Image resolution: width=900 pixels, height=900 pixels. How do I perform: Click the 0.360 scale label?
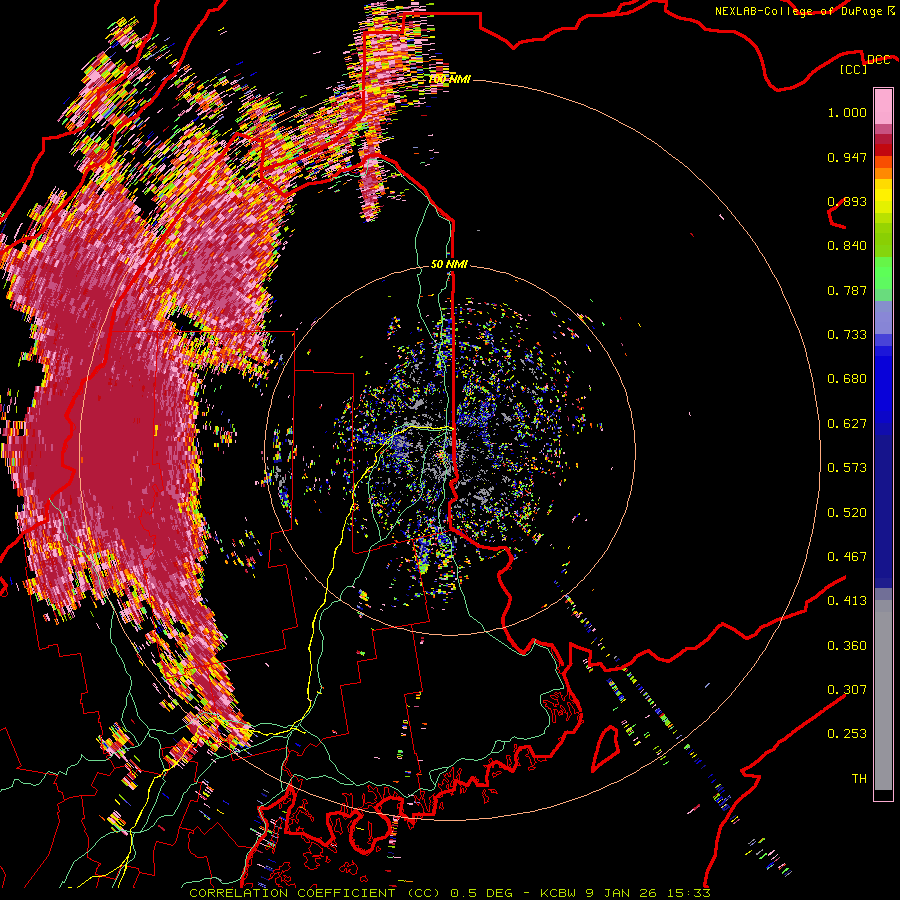847,646
